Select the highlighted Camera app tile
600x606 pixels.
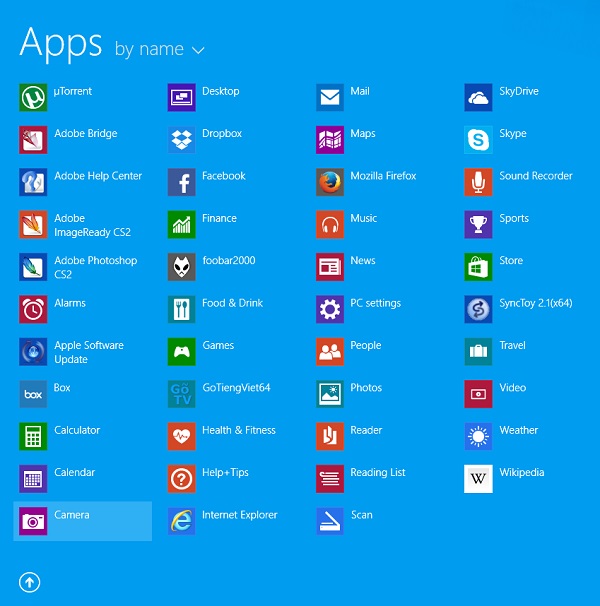pyautogui.click(x=83, y=521)
